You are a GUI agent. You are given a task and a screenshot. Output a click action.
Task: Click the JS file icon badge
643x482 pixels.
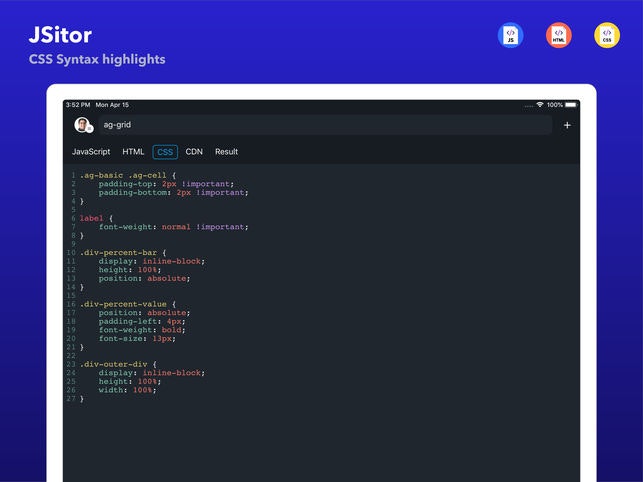(510, 35)
